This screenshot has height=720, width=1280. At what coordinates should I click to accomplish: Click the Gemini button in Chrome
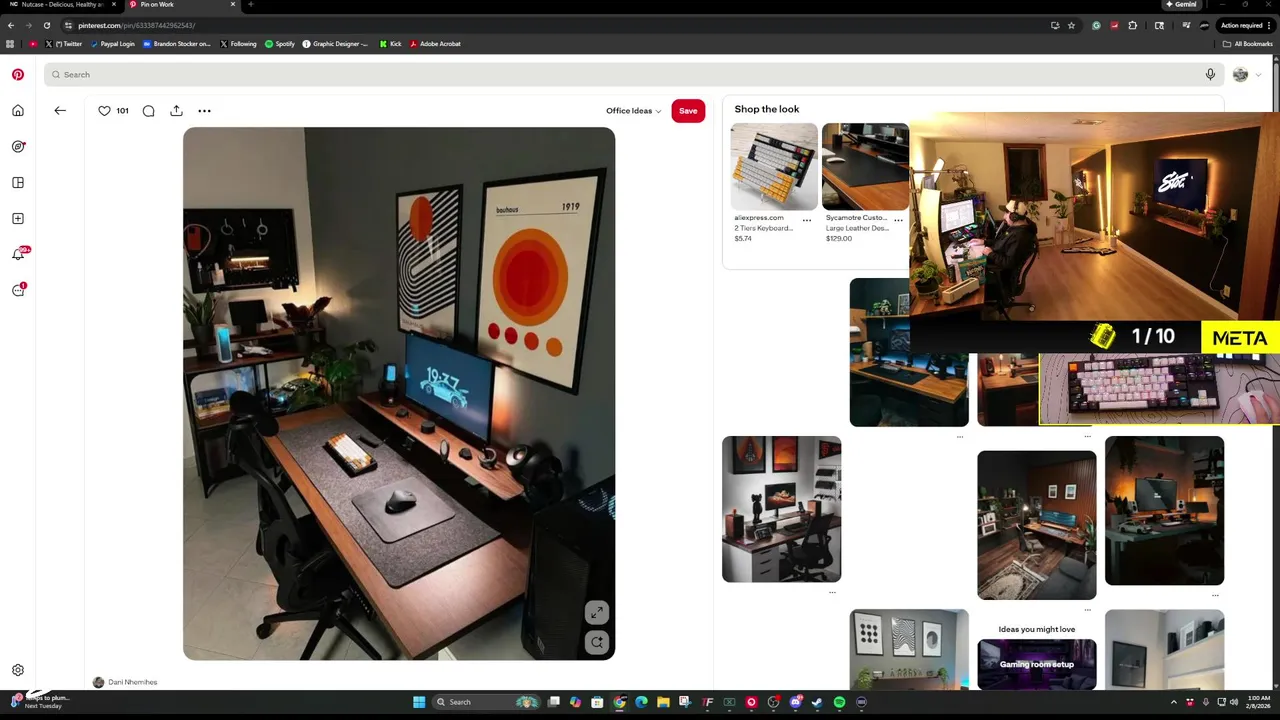click(x=1181, y=4)
